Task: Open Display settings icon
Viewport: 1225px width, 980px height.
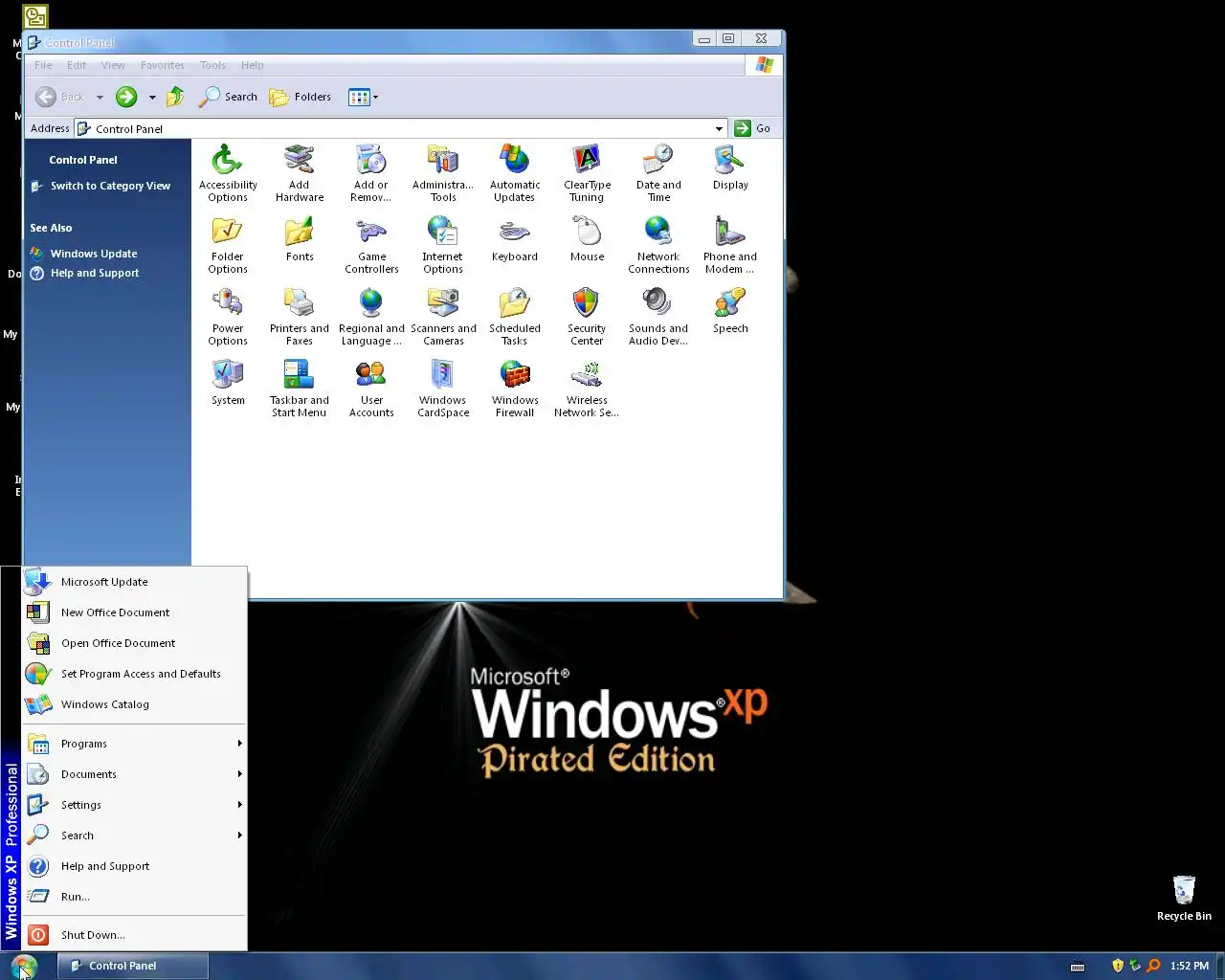Action: click(x=730, y=167)
